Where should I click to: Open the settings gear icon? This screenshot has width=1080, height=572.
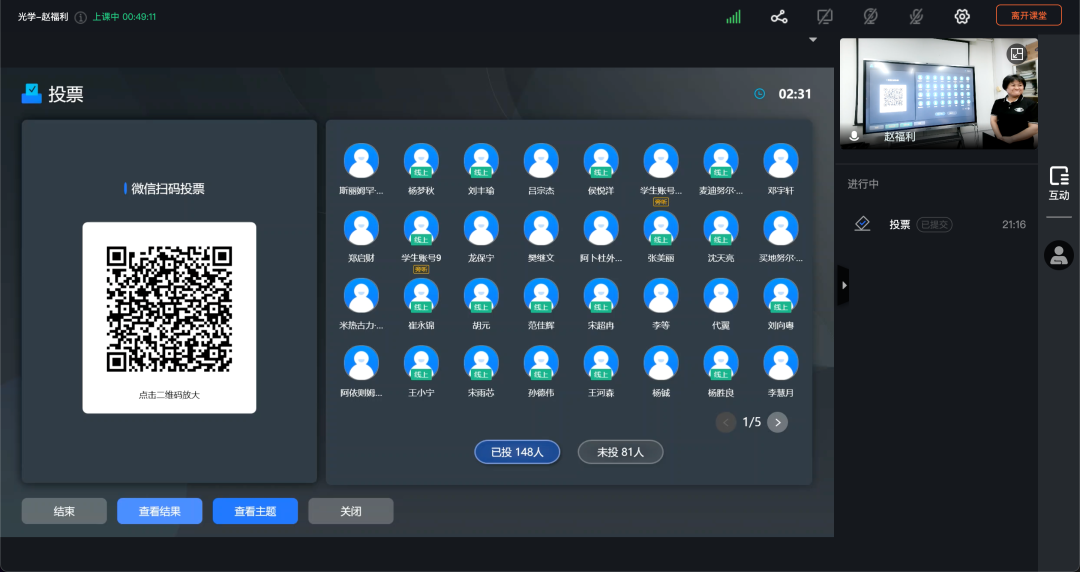(962, 16)
